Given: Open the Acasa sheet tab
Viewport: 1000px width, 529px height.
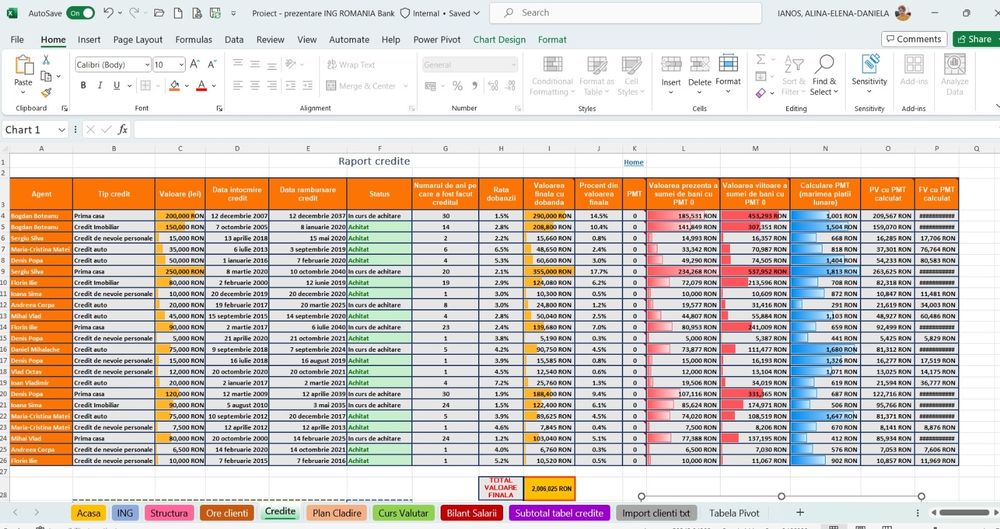Looking at the screenshot, I should (x=89, y=513).
